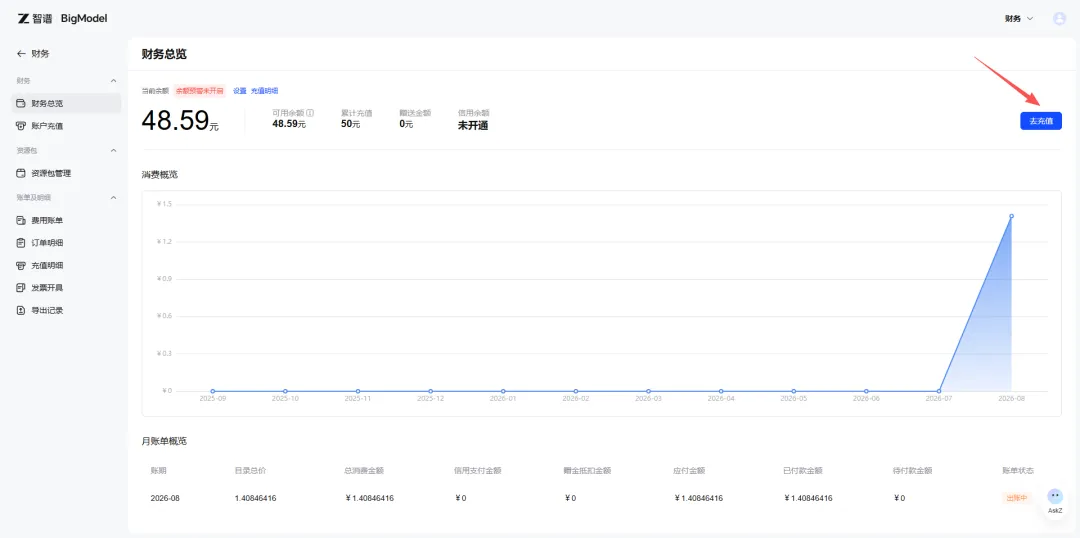
Task: Open the 财务 dropdown in the top bar
Action: click(x=1019, y=19)
